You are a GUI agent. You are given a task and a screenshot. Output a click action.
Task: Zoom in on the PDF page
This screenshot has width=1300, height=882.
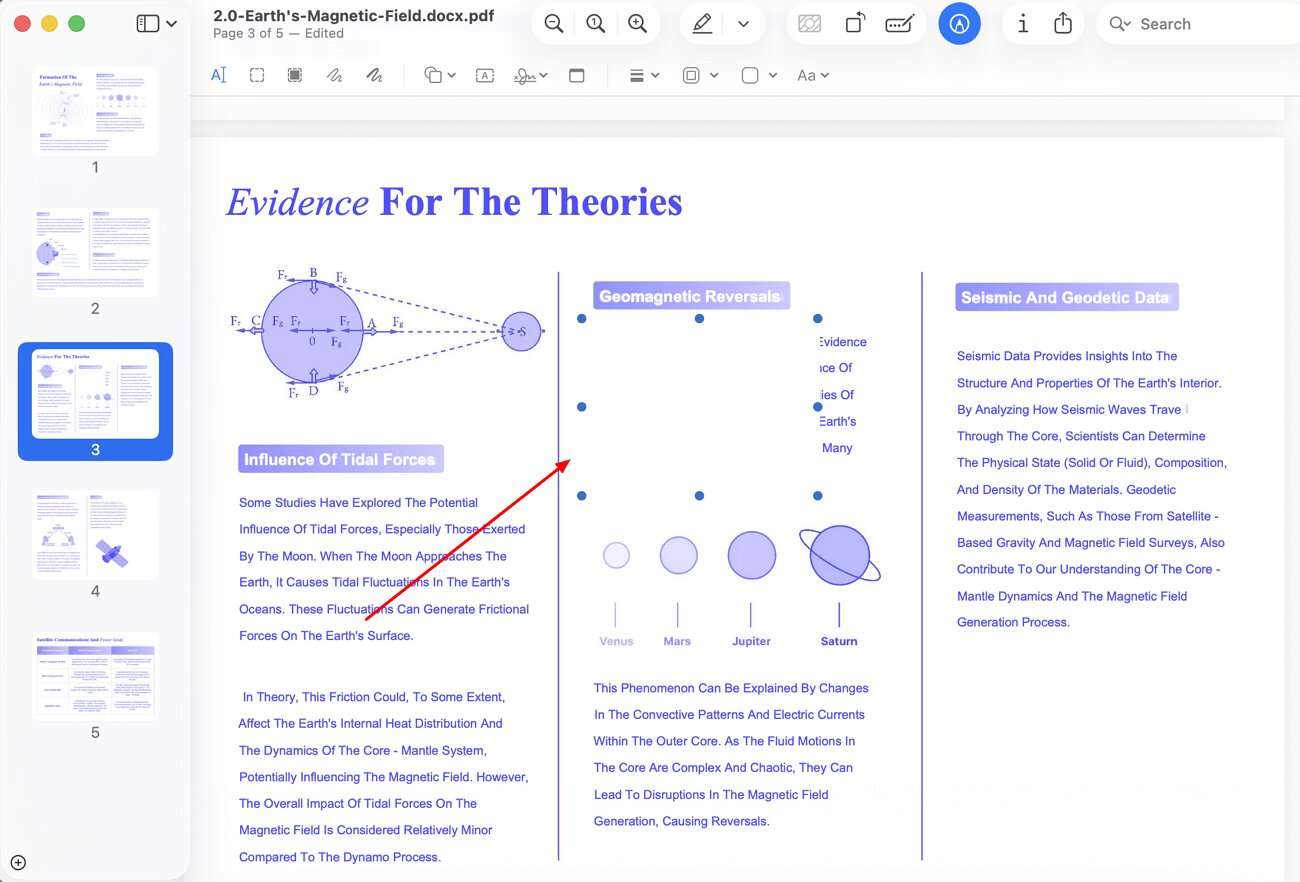638,24
